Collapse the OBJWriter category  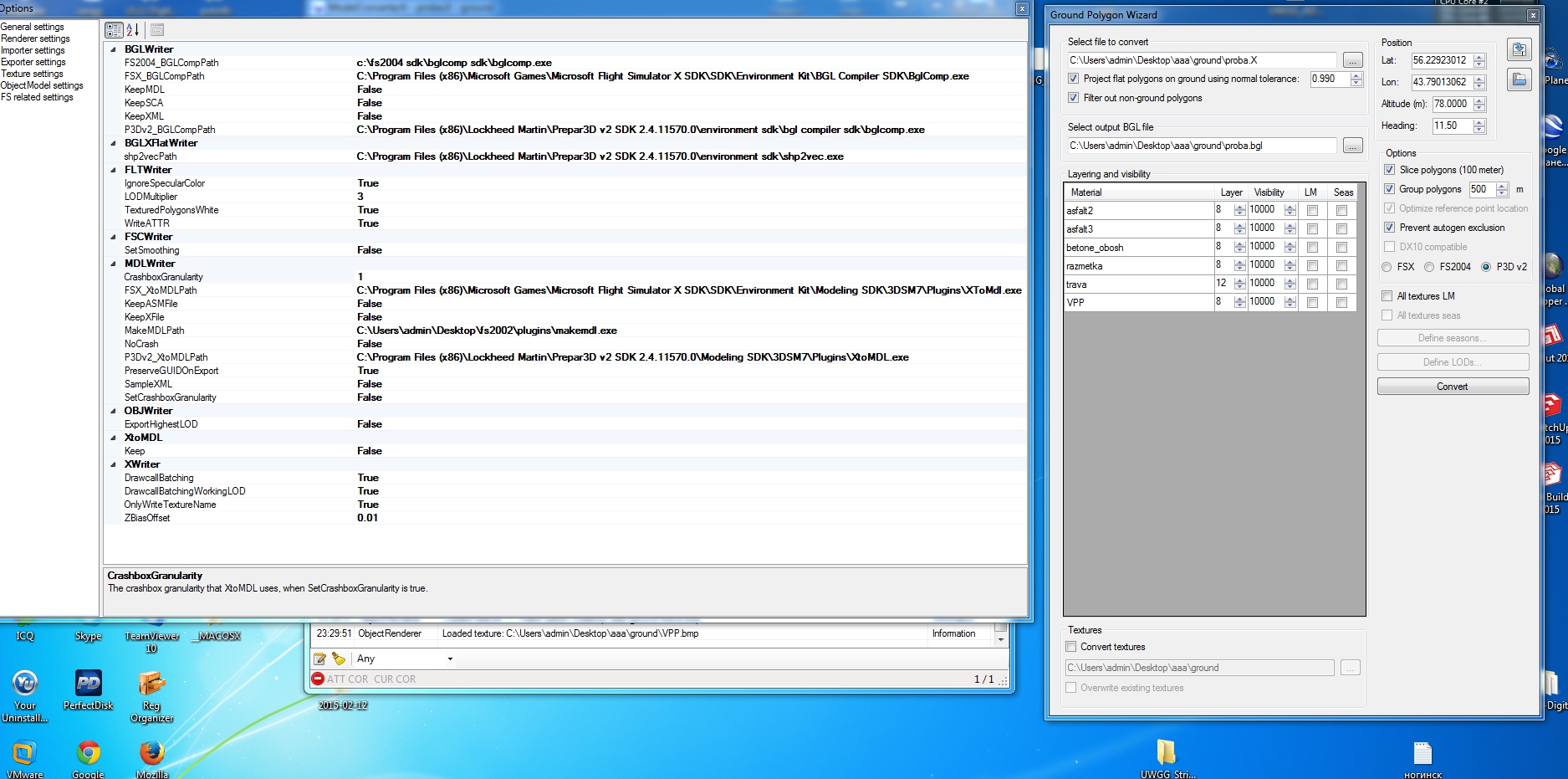point(114,411)
